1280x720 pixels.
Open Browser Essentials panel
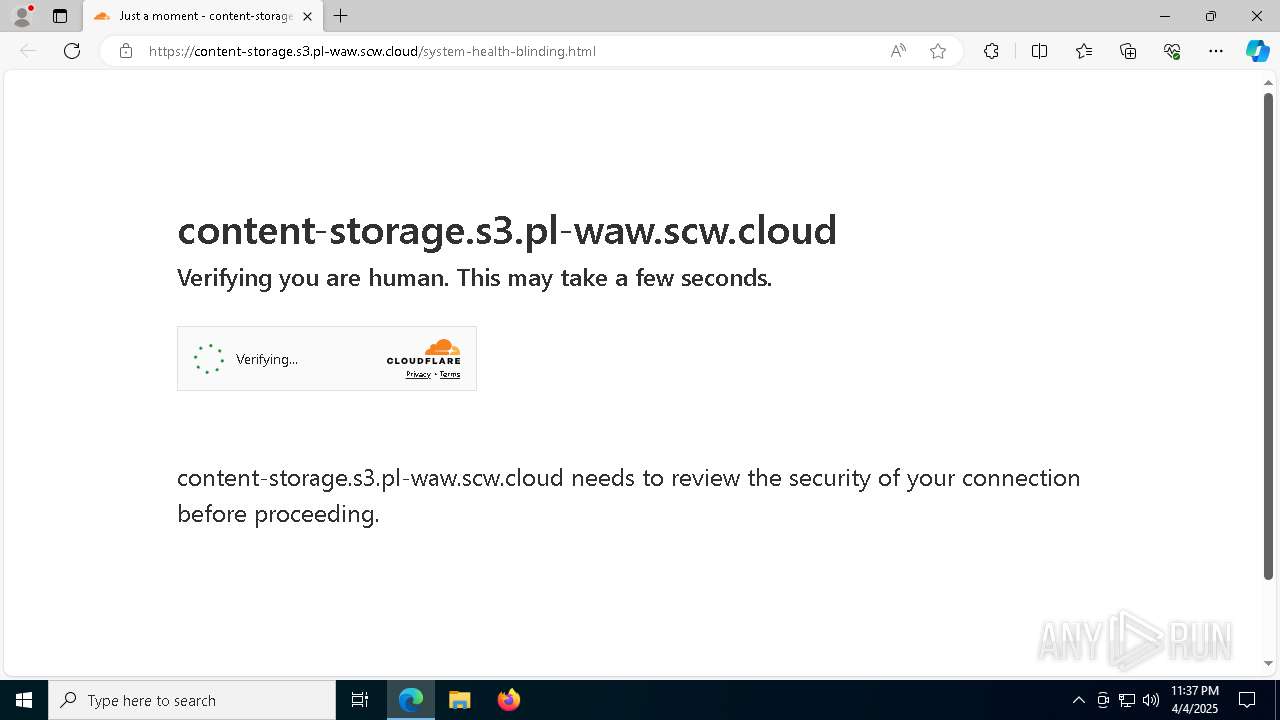1172,51
